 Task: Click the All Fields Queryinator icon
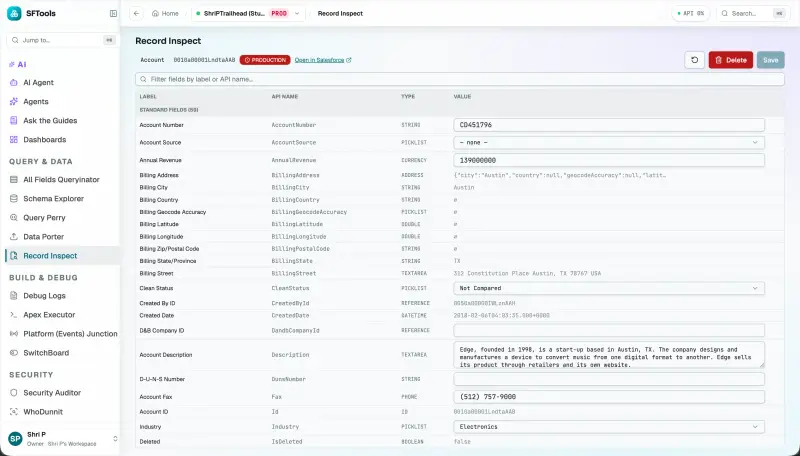[14, 180]
